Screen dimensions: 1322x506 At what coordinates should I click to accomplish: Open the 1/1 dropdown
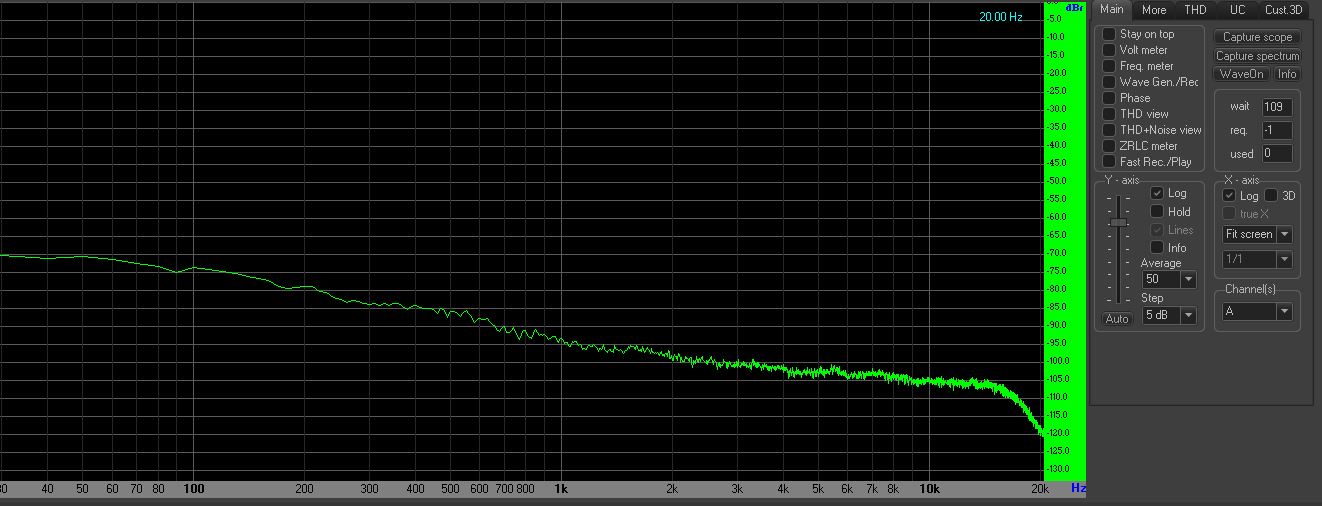click(1257, 259)
